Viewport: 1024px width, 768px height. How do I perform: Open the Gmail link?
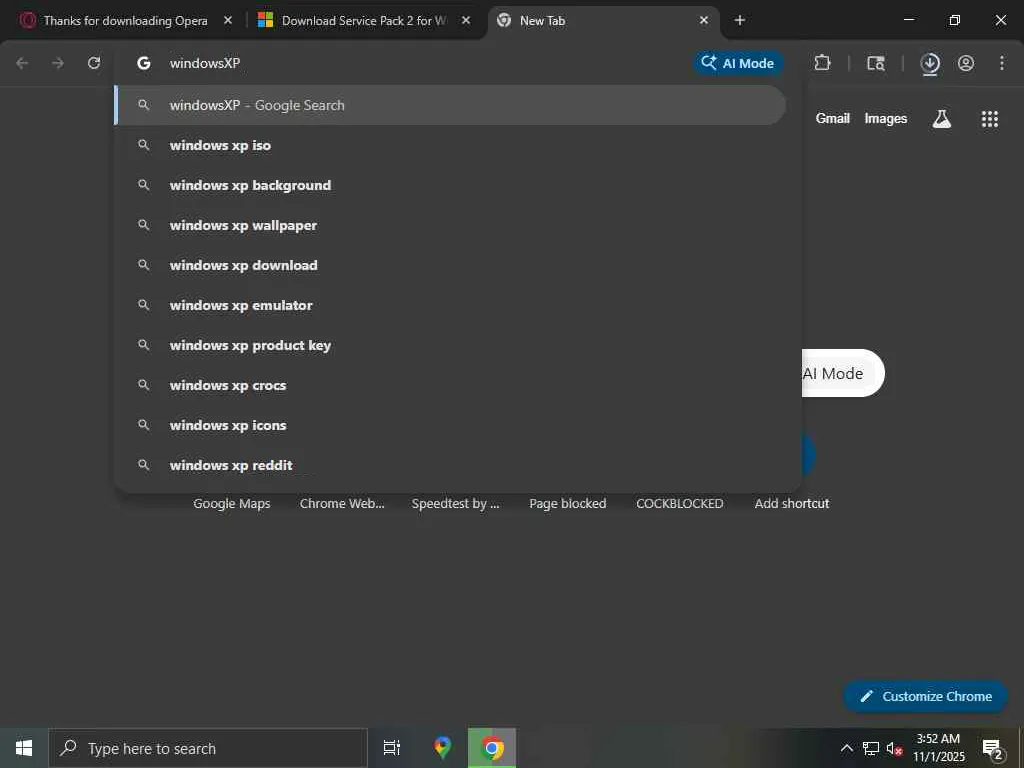coord(833,118)
